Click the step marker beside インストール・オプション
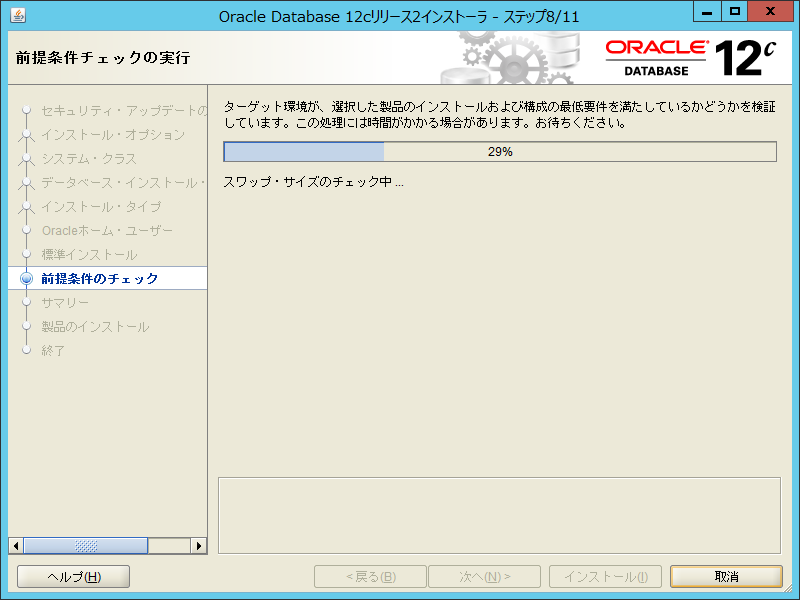Screen dimensions: 800x600 pyautogui.click(x=26, y=135)
